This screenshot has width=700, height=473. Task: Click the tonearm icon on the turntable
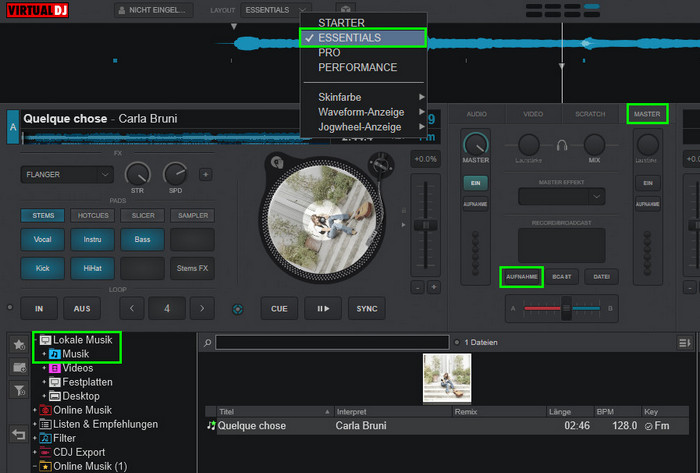coord(381,165)
